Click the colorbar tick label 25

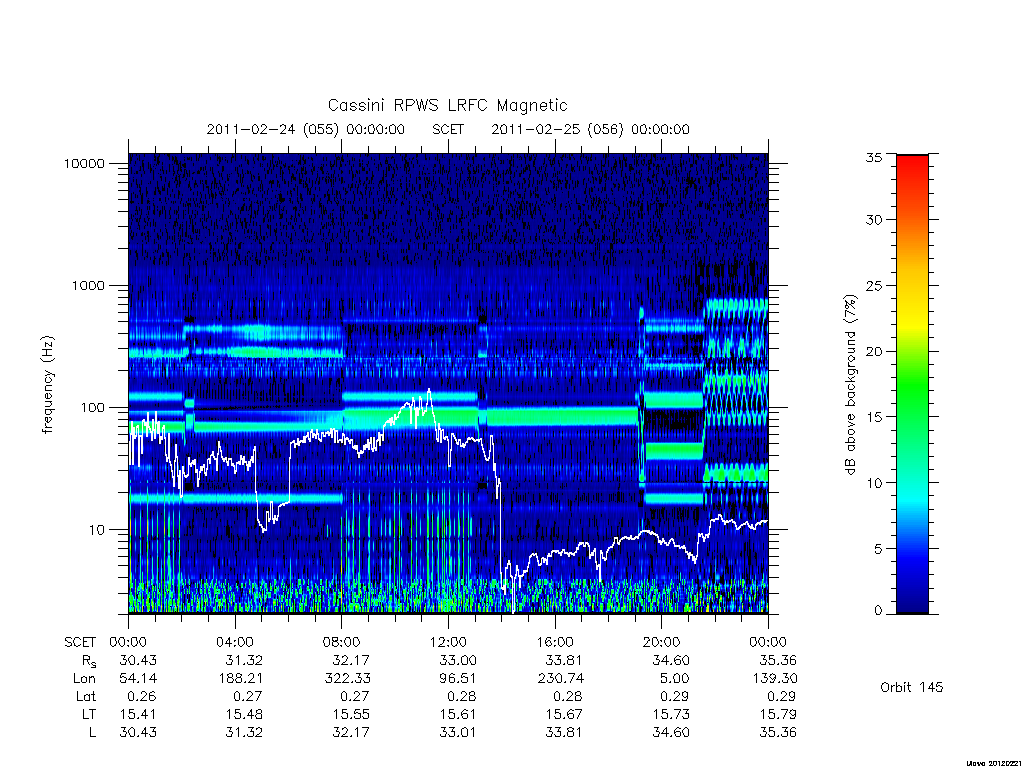pyautogui.click(x=874, y=286)
